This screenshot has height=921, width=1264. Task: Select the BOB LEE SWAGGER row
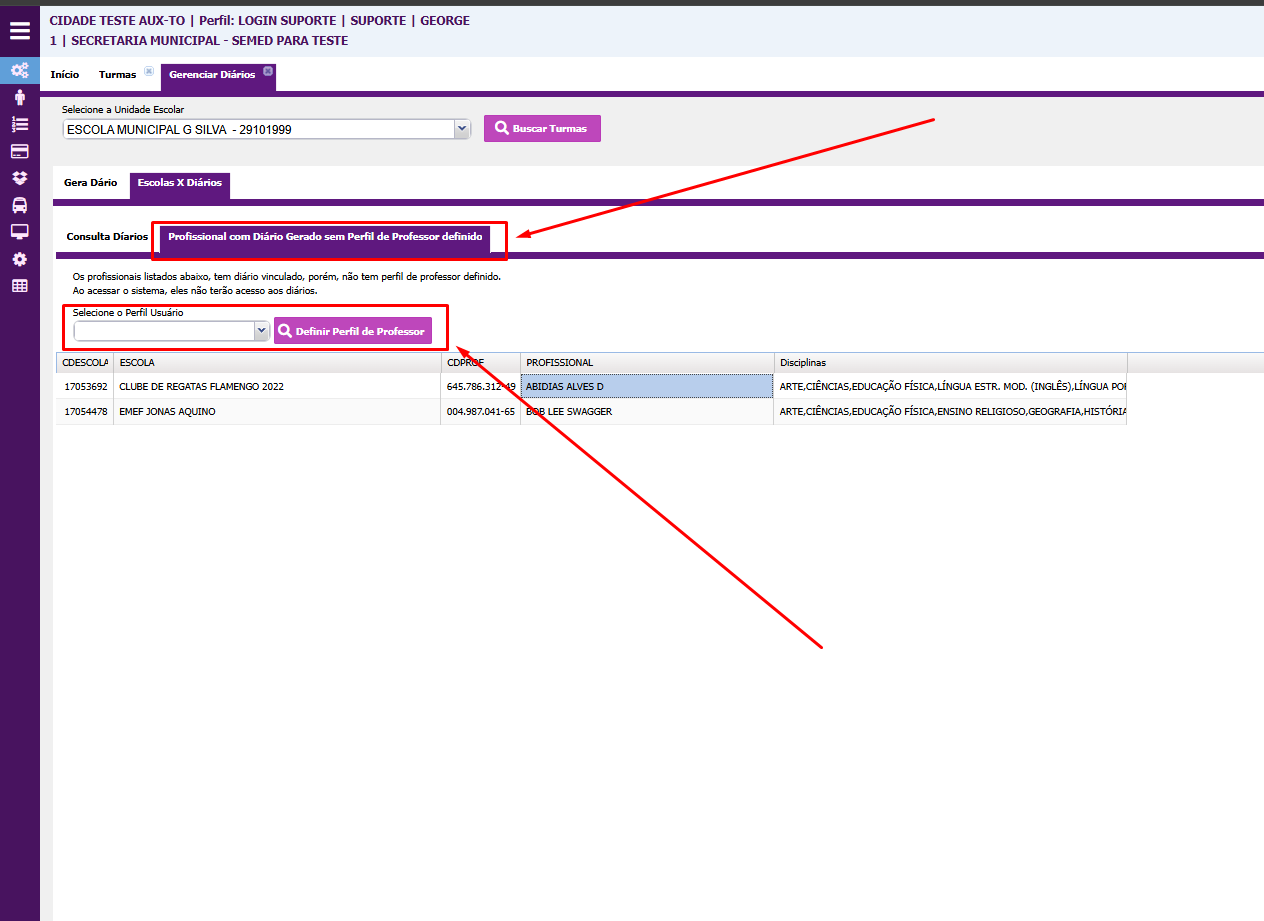point(646,412)
